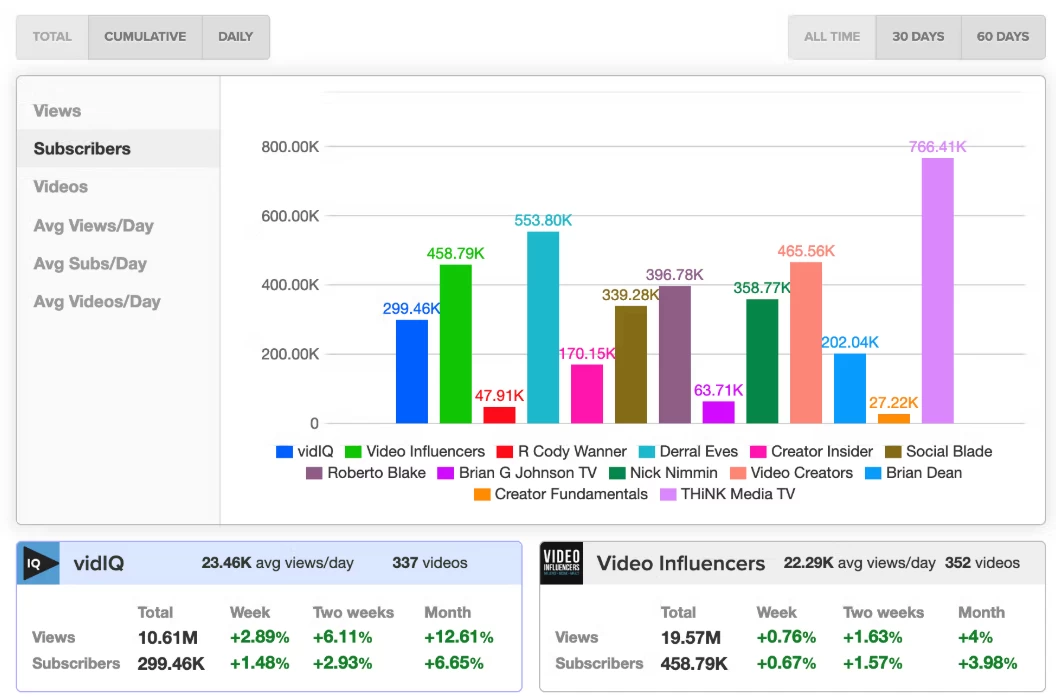Click the Social Blade legend swatch
This screenshot has height=700, width=1056.
pyautogui.click(x=893, y=452)
